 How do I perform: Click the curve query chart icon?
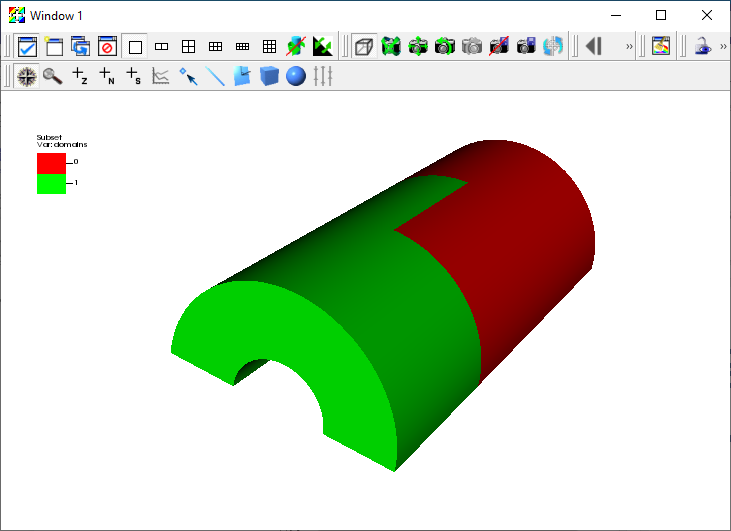160,76
